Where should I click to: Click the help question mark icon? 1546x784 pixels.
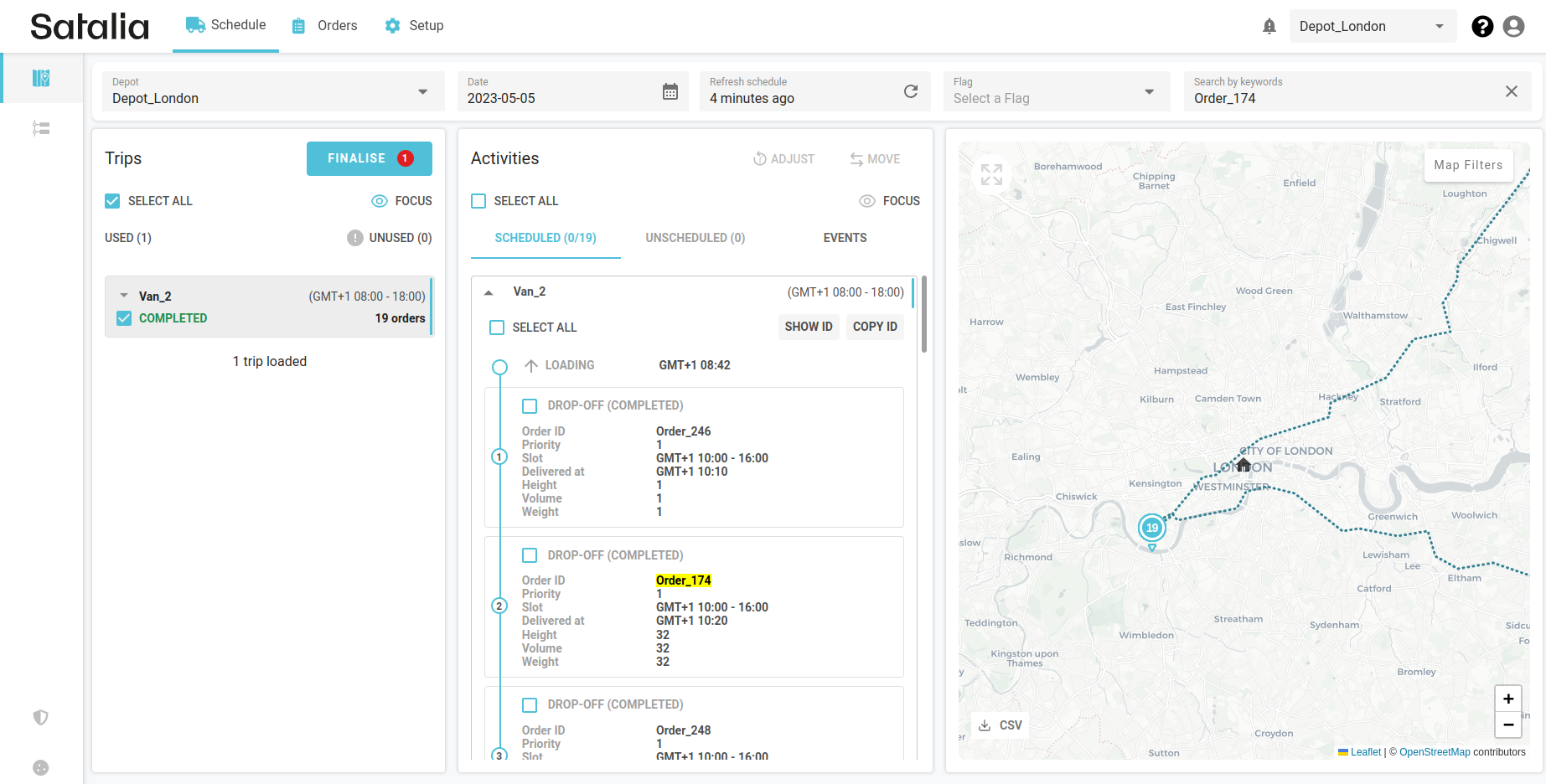pyautogui.click(x=1481, y=27)
